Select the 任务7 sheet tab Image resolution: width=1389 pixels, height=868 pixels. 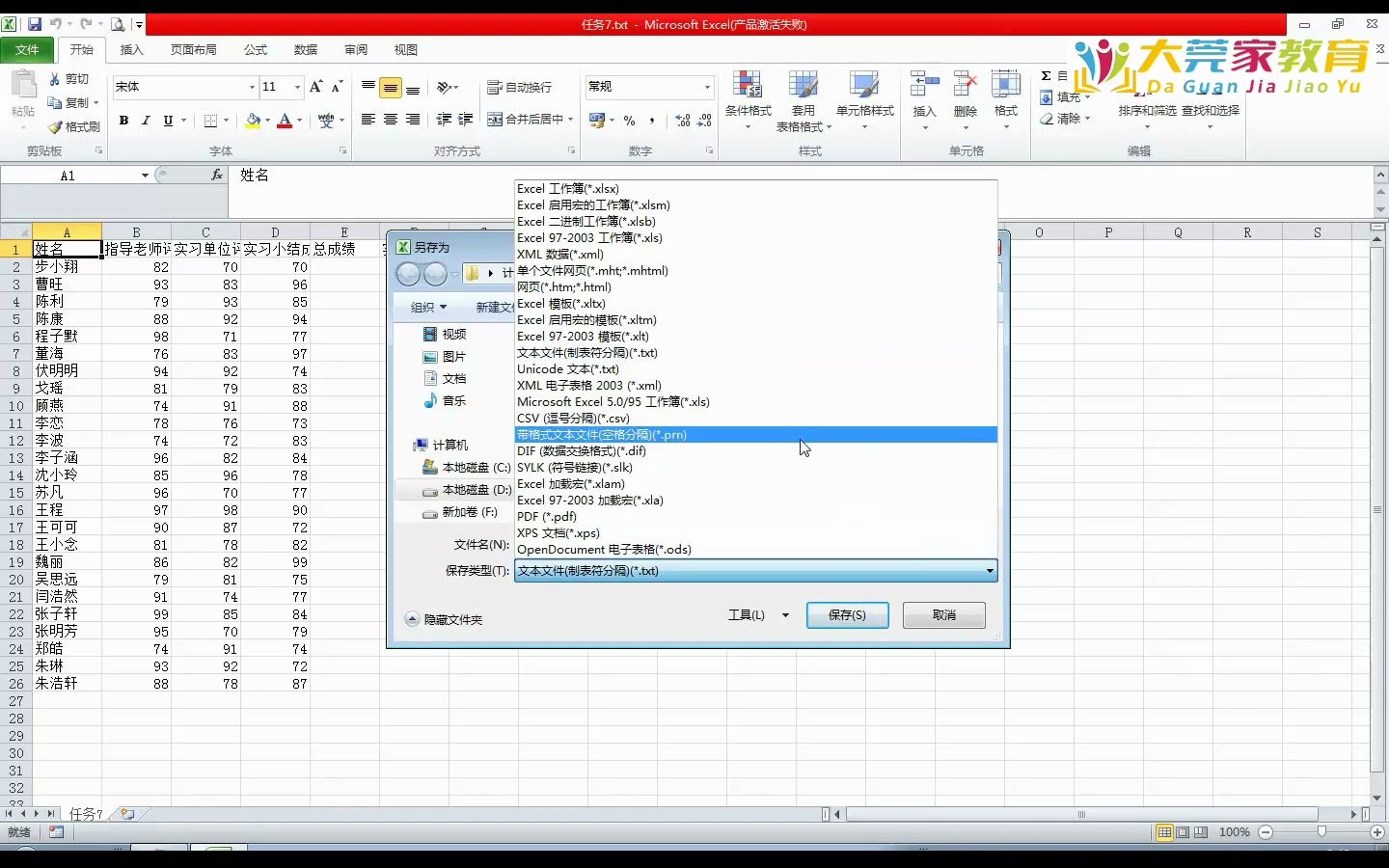[86, 814]
